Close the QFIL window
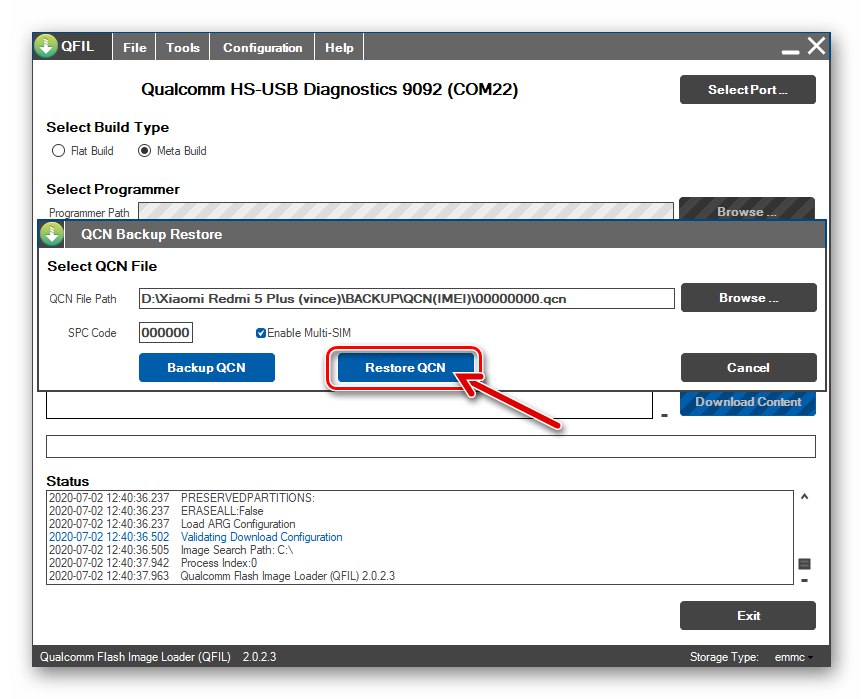Image resolution: width=863 pixels, height=699 pixels. click(816, 46)
